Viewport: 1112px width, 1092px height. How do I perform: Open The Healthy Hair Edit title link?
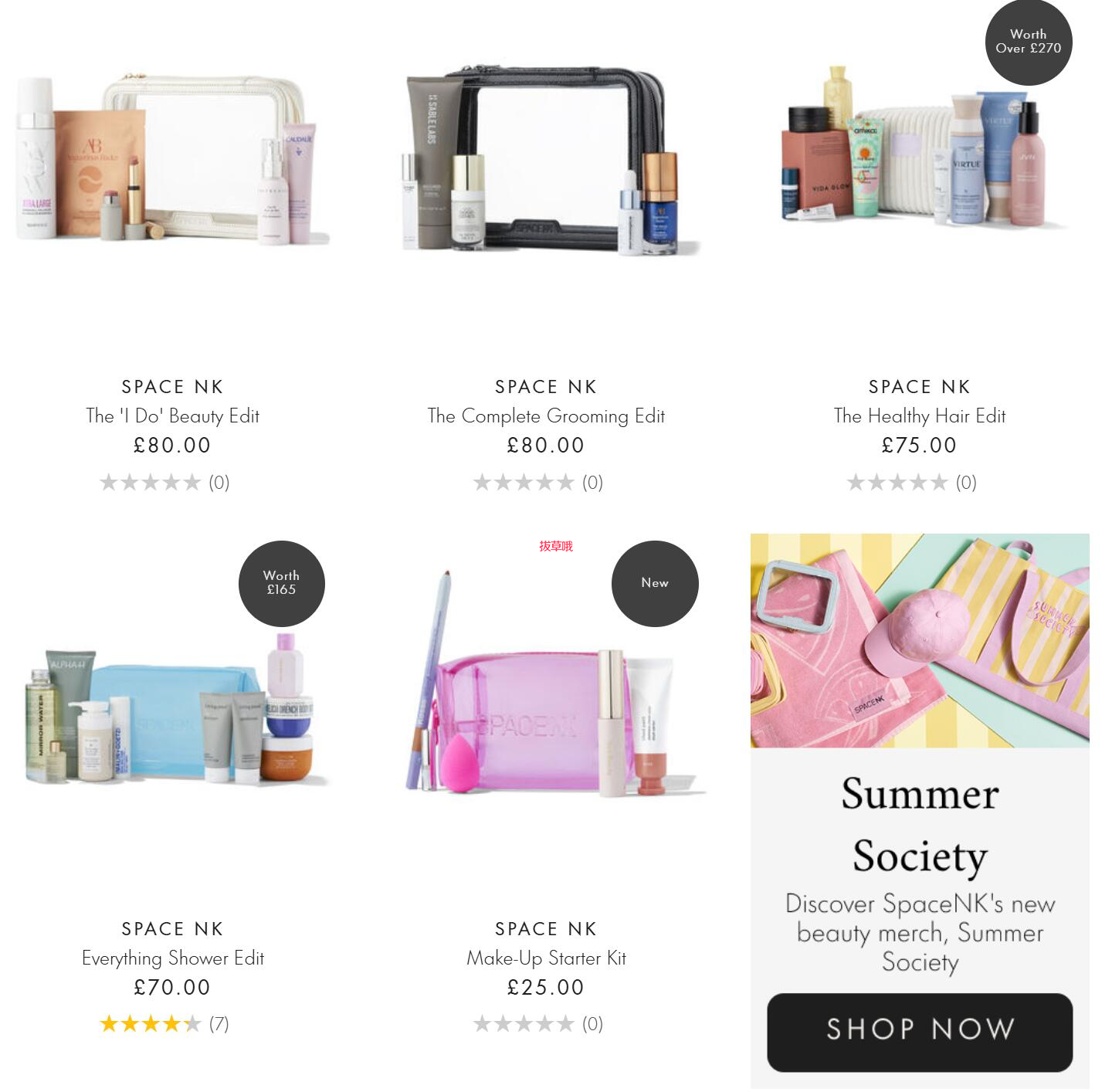click(x=920, y=416)
